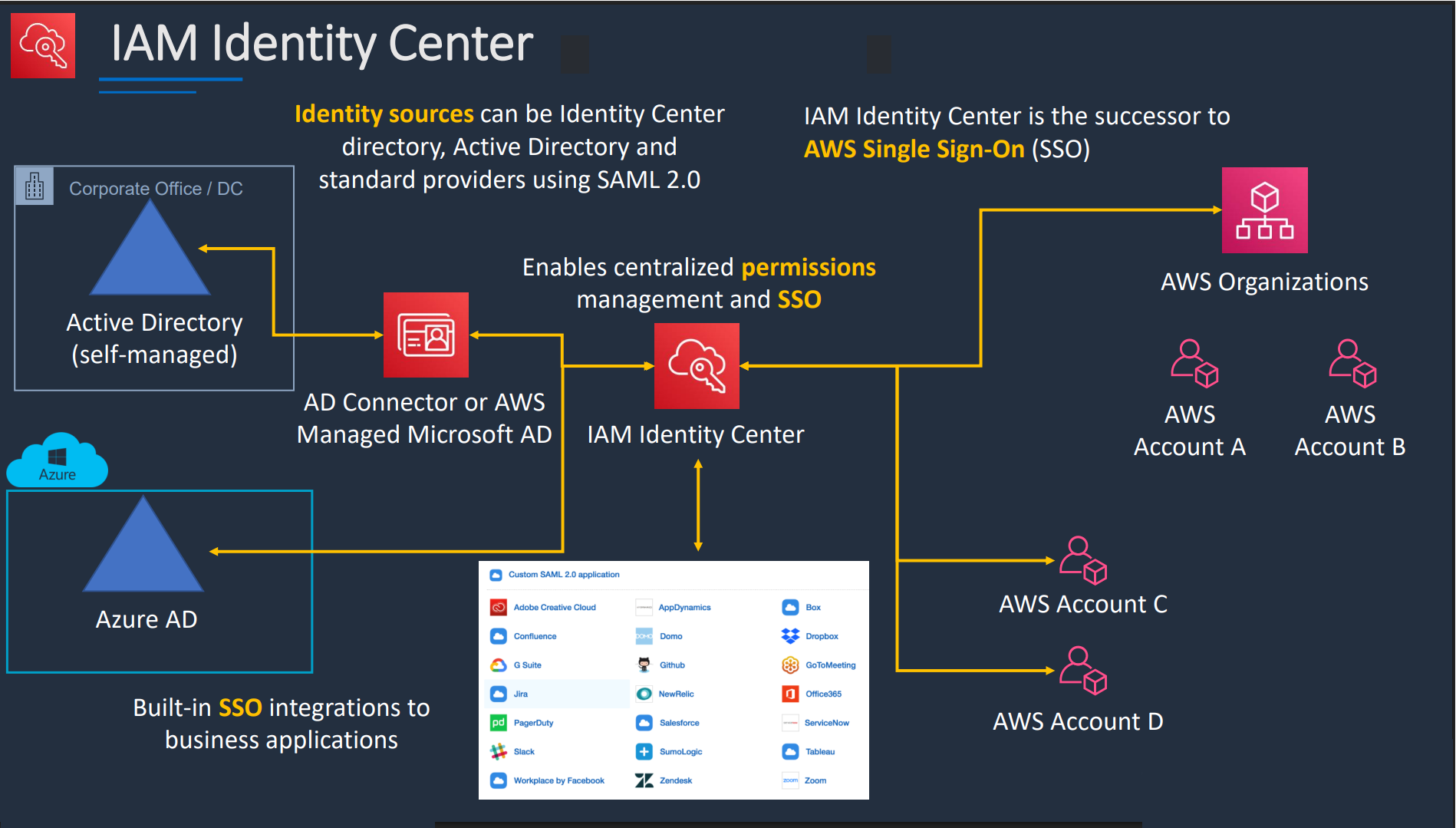Image resolution: width=1456 pixels, height=828 pixels.
Task: Select the large "IAM Identity Center" slide title
Action: pyautogui.click(x=322, y=44)
